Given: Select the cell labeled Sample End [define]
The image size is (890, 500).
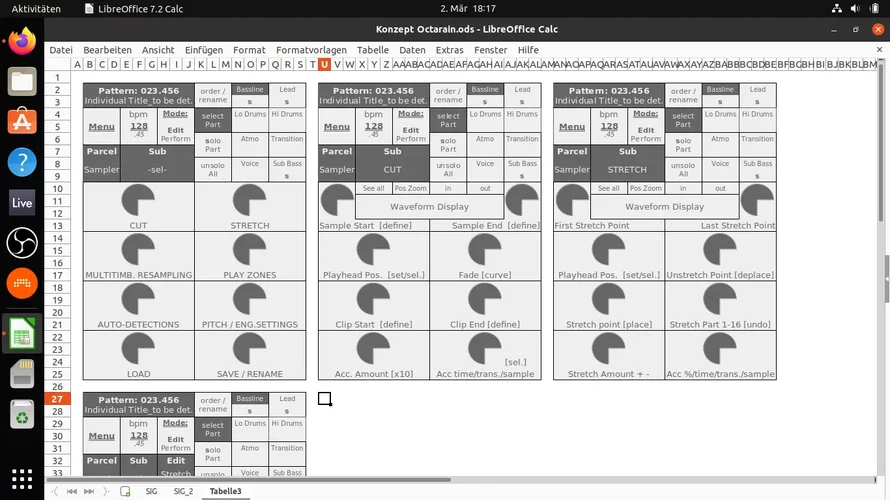Looking at the screenshot, I should pos(485,225).
